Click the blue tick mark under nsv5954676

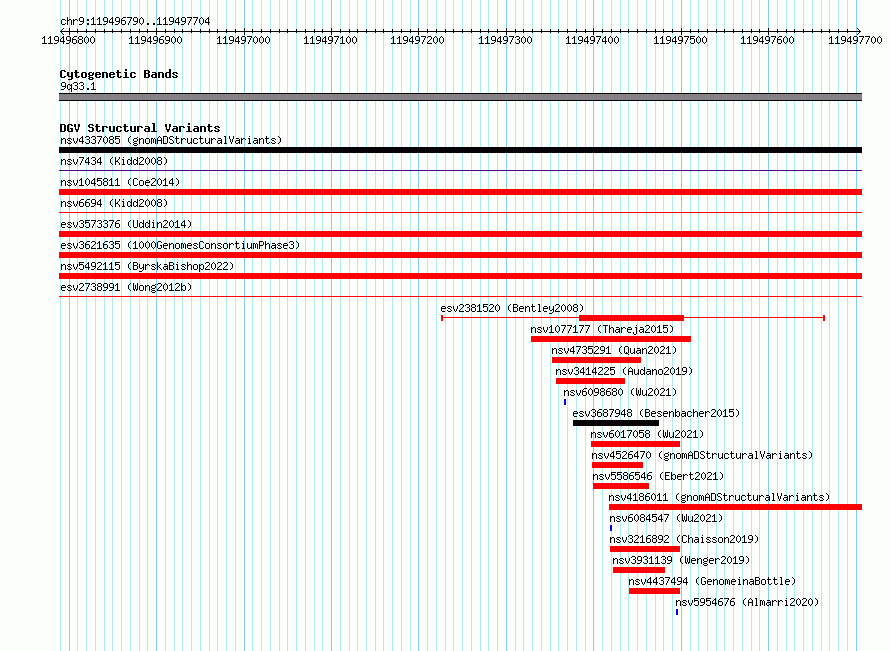point(677,612)
